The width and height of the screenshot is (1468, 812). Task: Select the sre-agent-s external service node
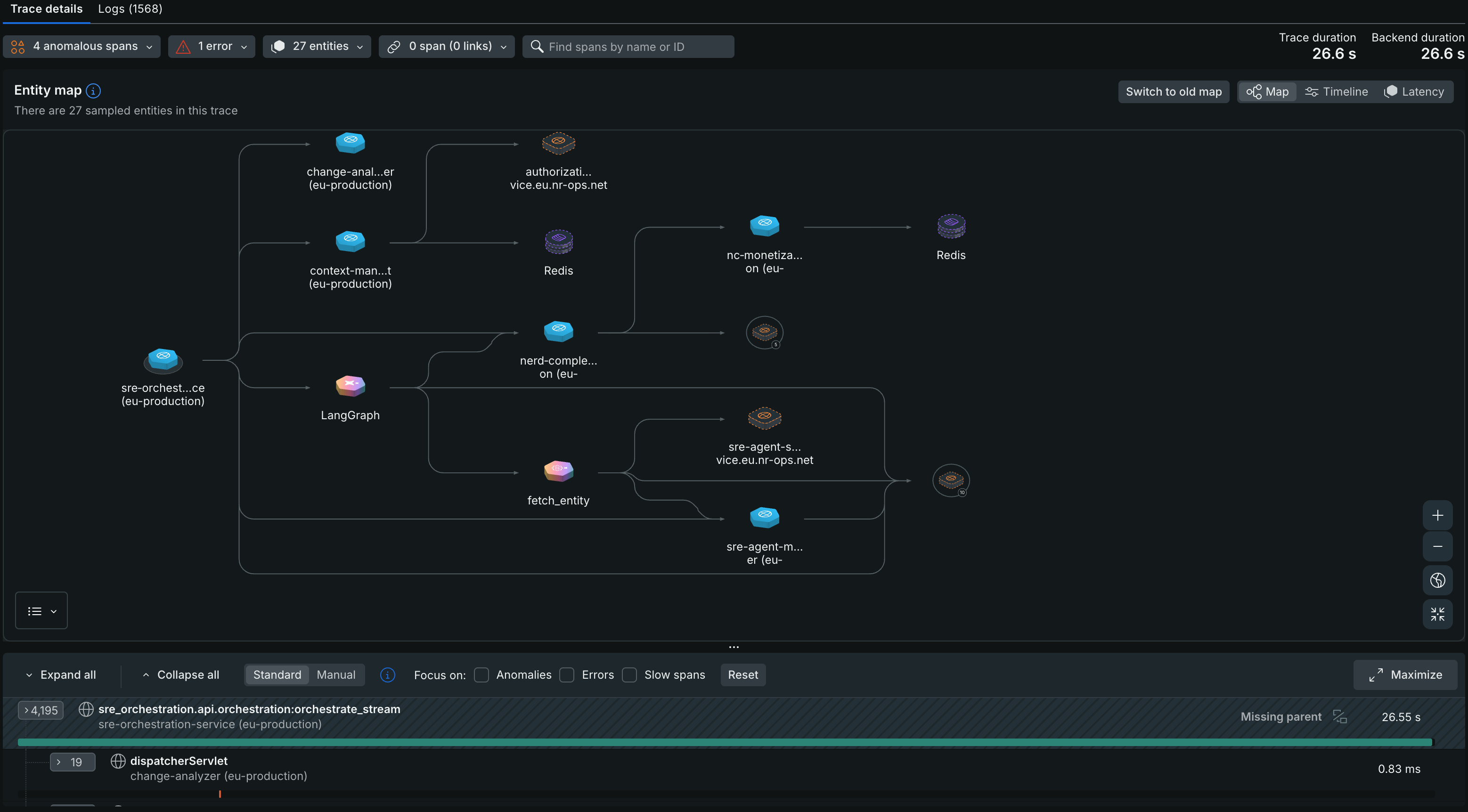[x=765, y=418]
